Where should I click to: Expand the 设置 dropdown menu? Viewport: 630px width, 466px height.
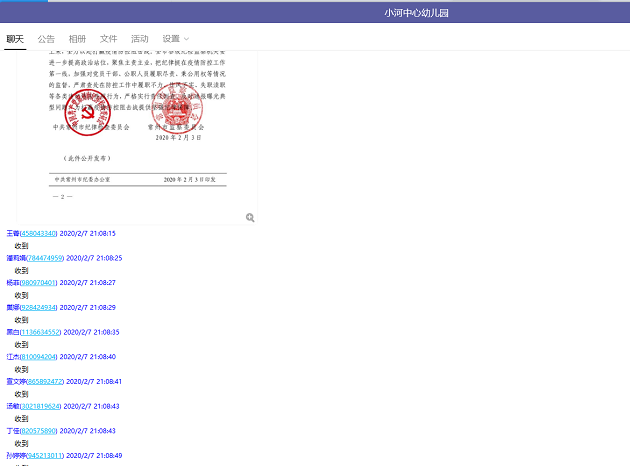(176, 39)
